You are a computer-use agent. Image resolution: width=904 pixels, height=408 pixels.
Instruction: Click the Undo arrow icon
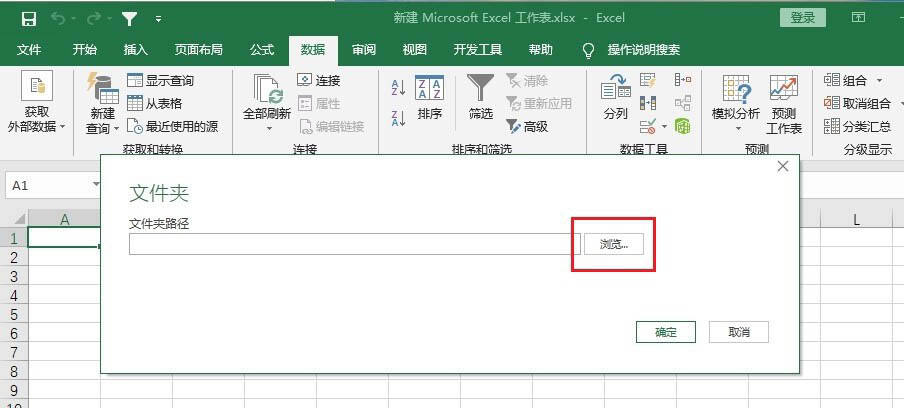pos(58,19)
